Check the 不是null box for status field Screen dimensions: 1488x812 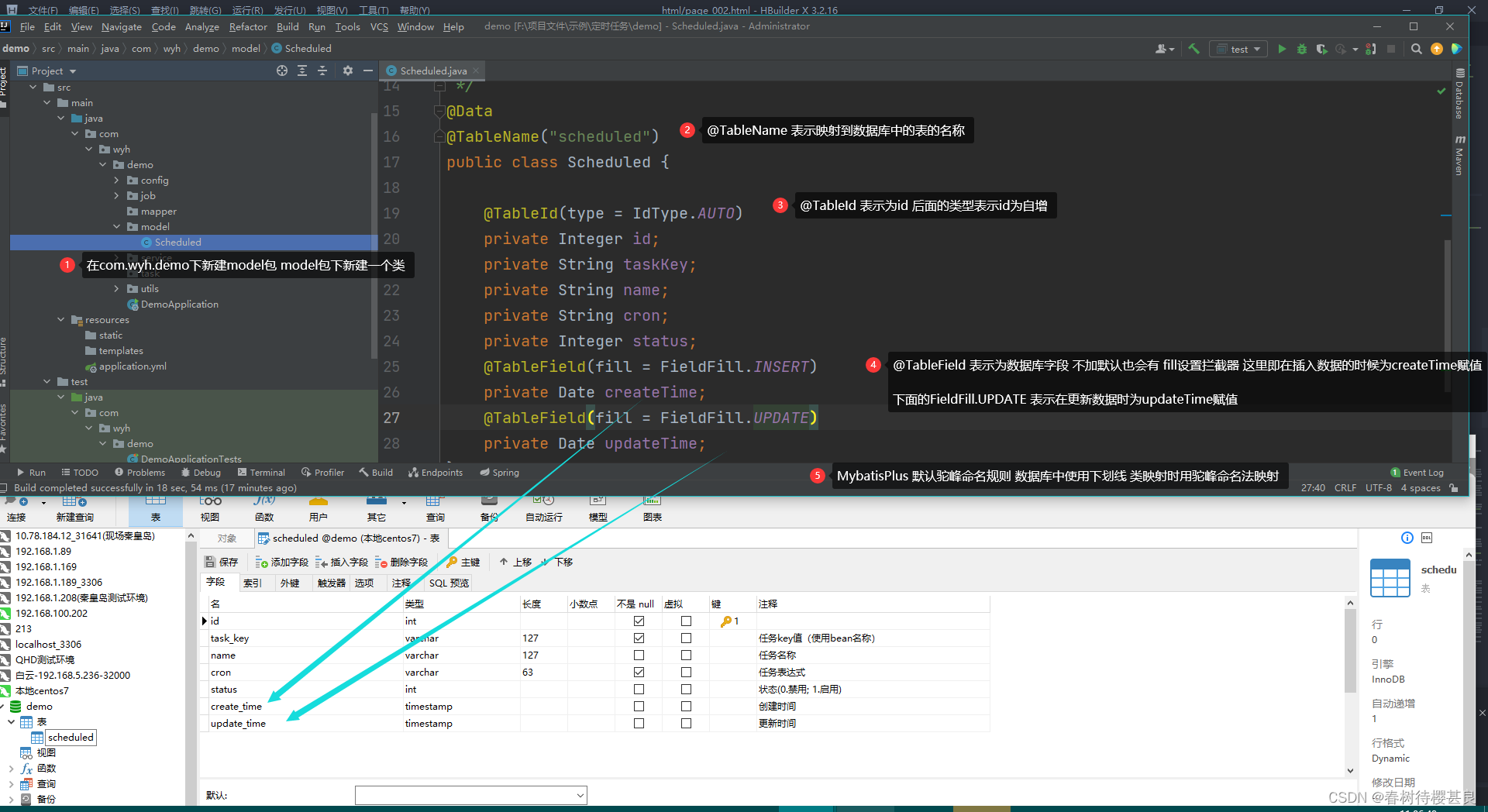click(638, 689)
